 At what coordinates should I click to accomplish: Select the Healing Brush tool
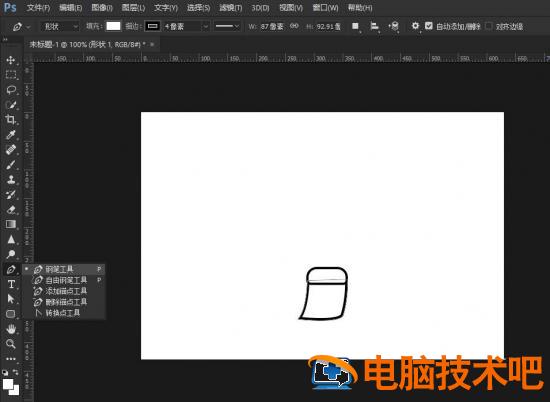point(11,150)
